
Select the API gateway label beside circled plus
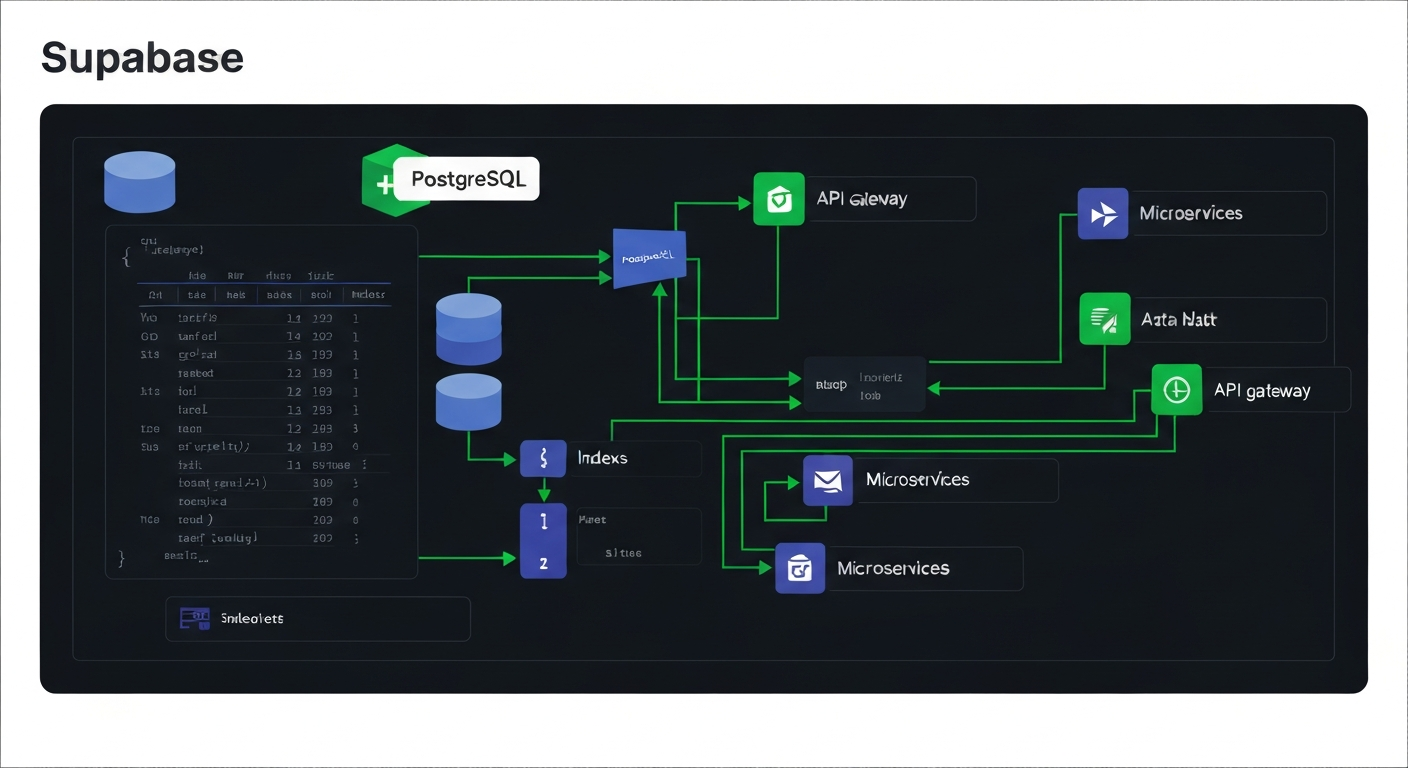pos(1262,391)
